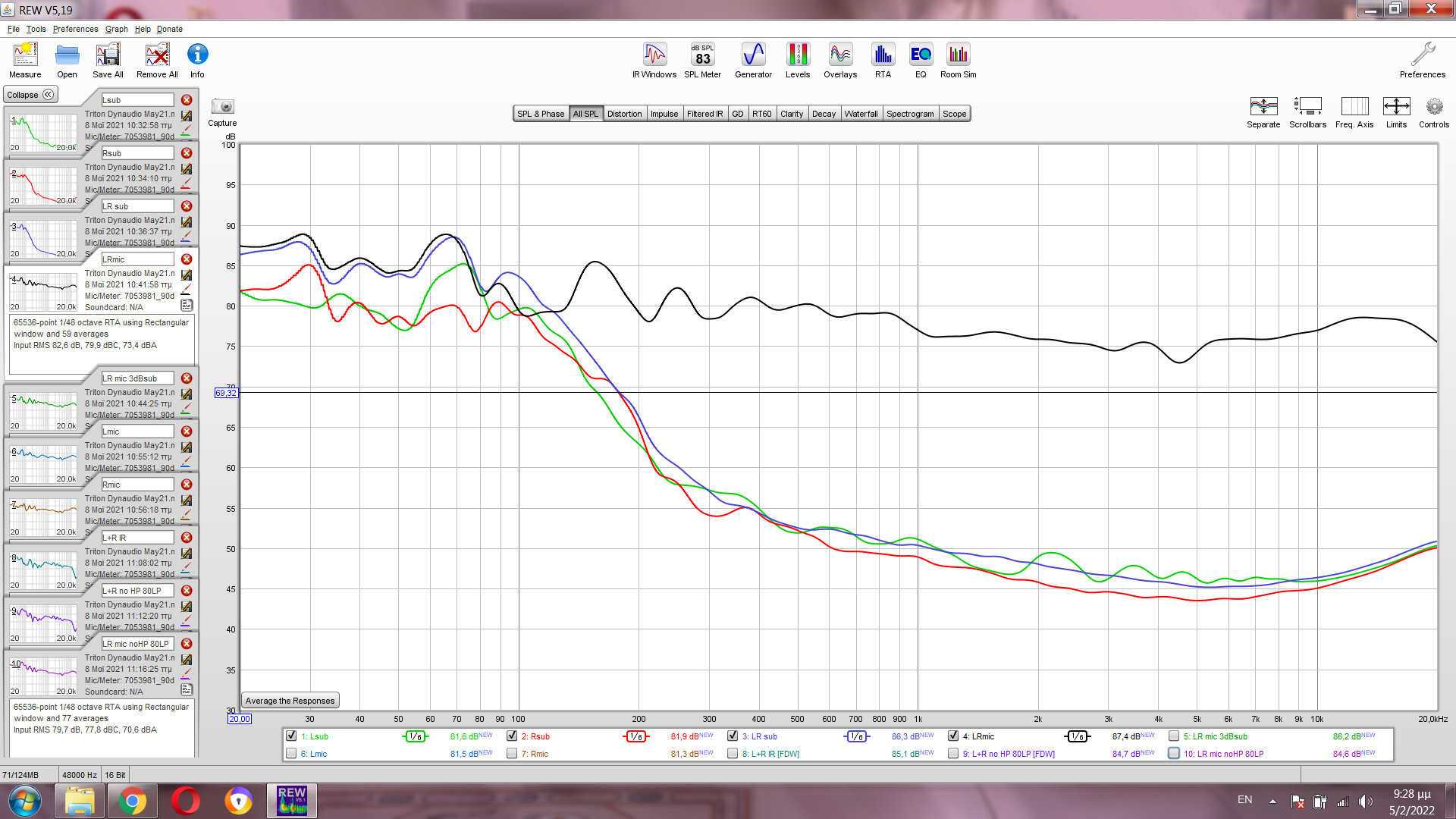Screen dimensions: 1456x819
Task: Open notes for LRmic measurement
Action: [187, 305]
